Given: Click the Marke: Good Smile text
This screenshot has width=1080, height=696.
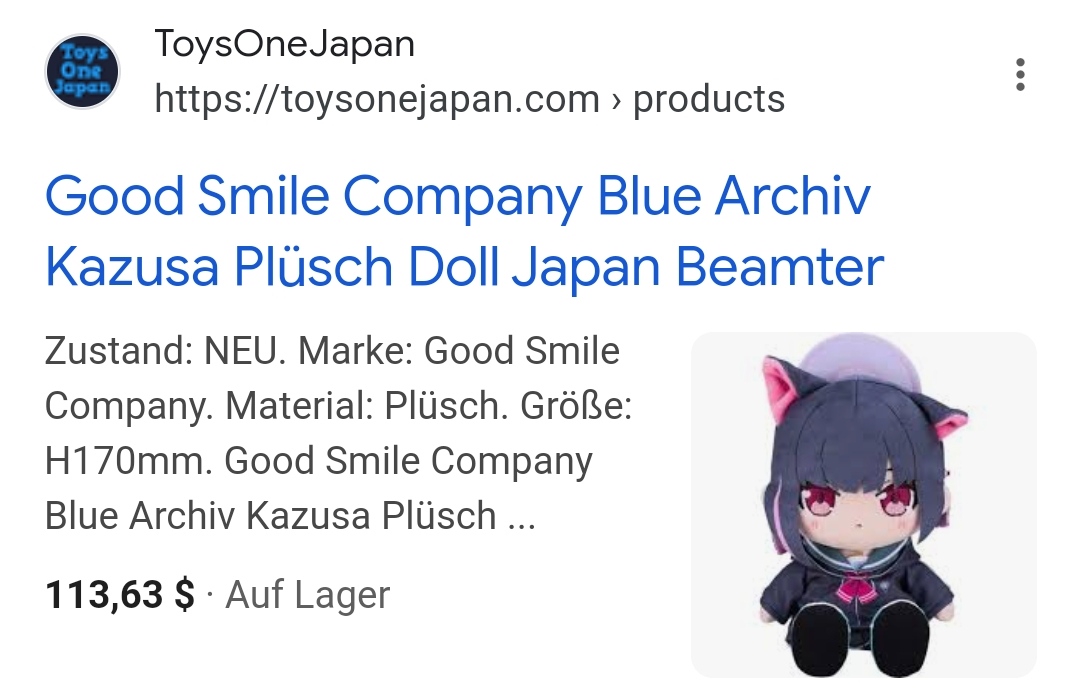Looking at the screenshot, I should click(459, 351).
